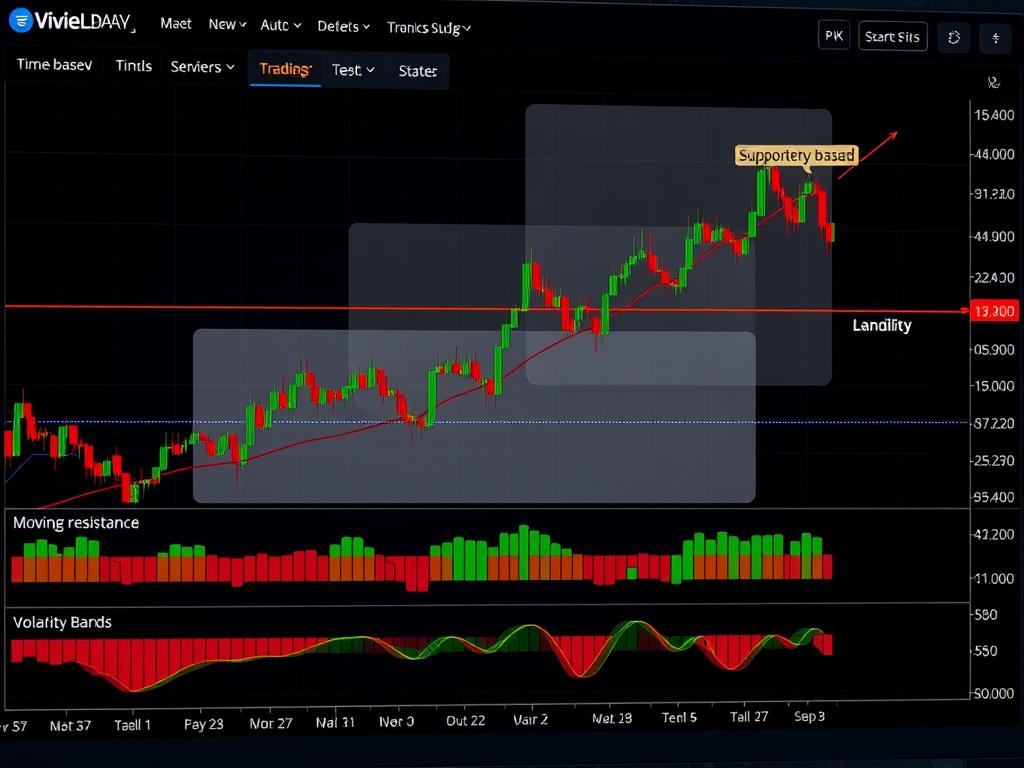Switch to the Trading tab

tap(285, 69)
